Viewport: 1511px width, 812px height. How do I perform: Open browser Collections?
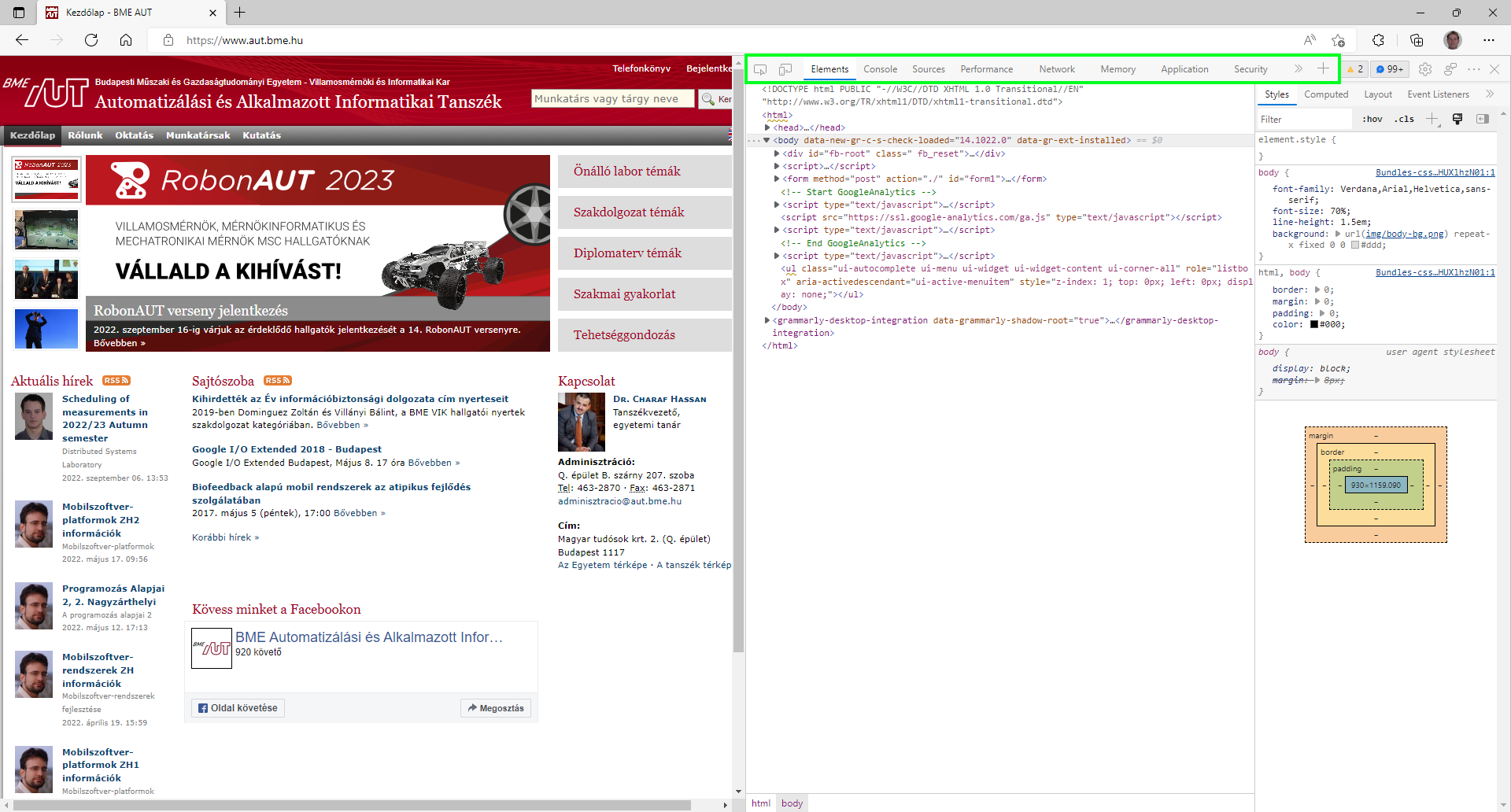(x=1417, y=40)
